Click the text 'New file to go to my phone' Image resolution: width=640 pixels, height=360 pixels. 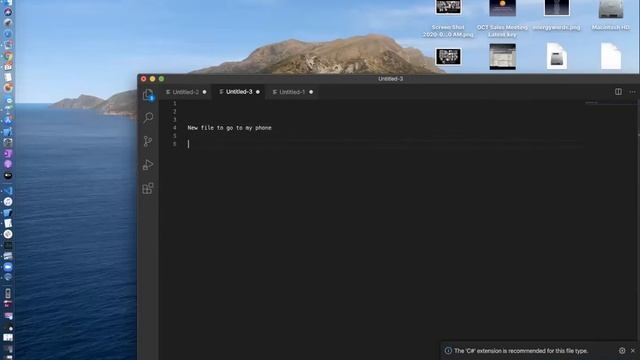tap(229, 128)
